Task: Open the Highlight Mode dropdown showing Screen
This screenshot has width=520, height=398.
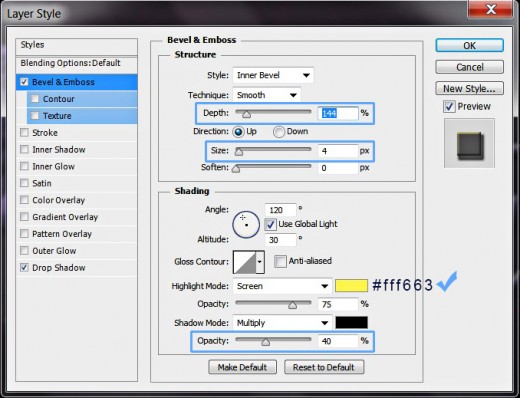Action: click(x=282, y=286)
